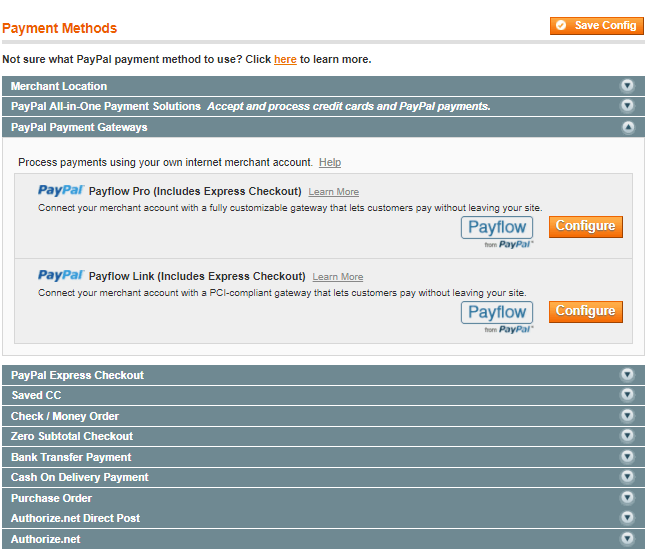Expand Cash On Delivery Payment arrow
Viewport: 646px width, 550px height.
point(627,477)
